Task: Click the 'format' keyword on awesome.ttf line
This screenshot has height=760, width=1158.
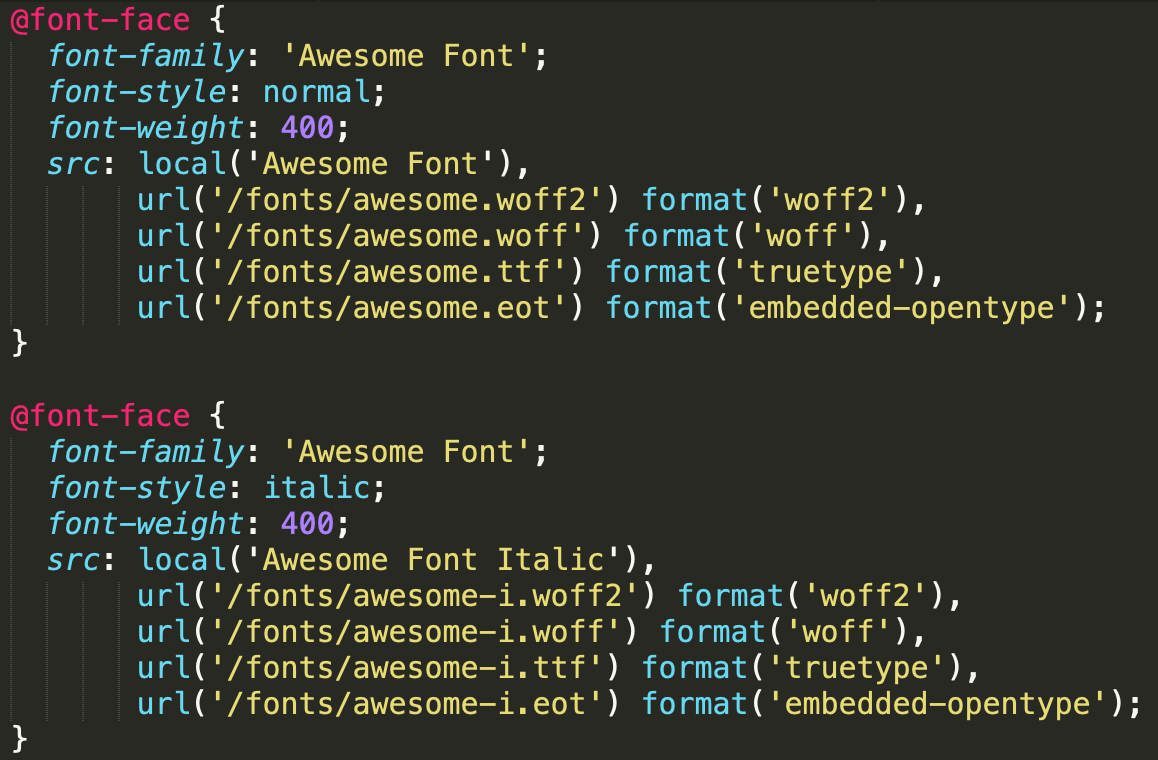Action: point(659,272)
